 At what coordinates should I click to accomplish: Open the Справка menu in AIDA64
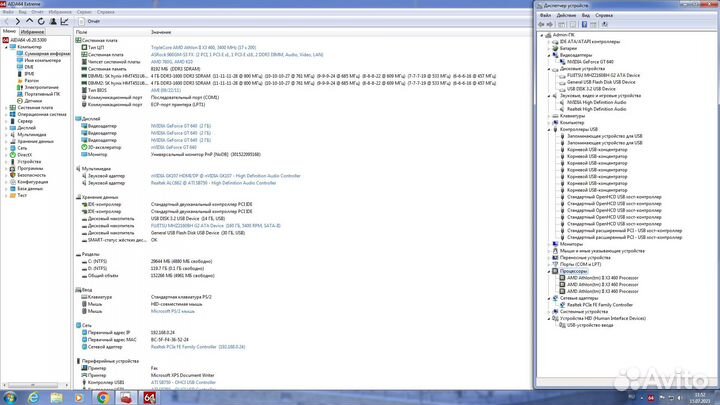click(106, 12)
